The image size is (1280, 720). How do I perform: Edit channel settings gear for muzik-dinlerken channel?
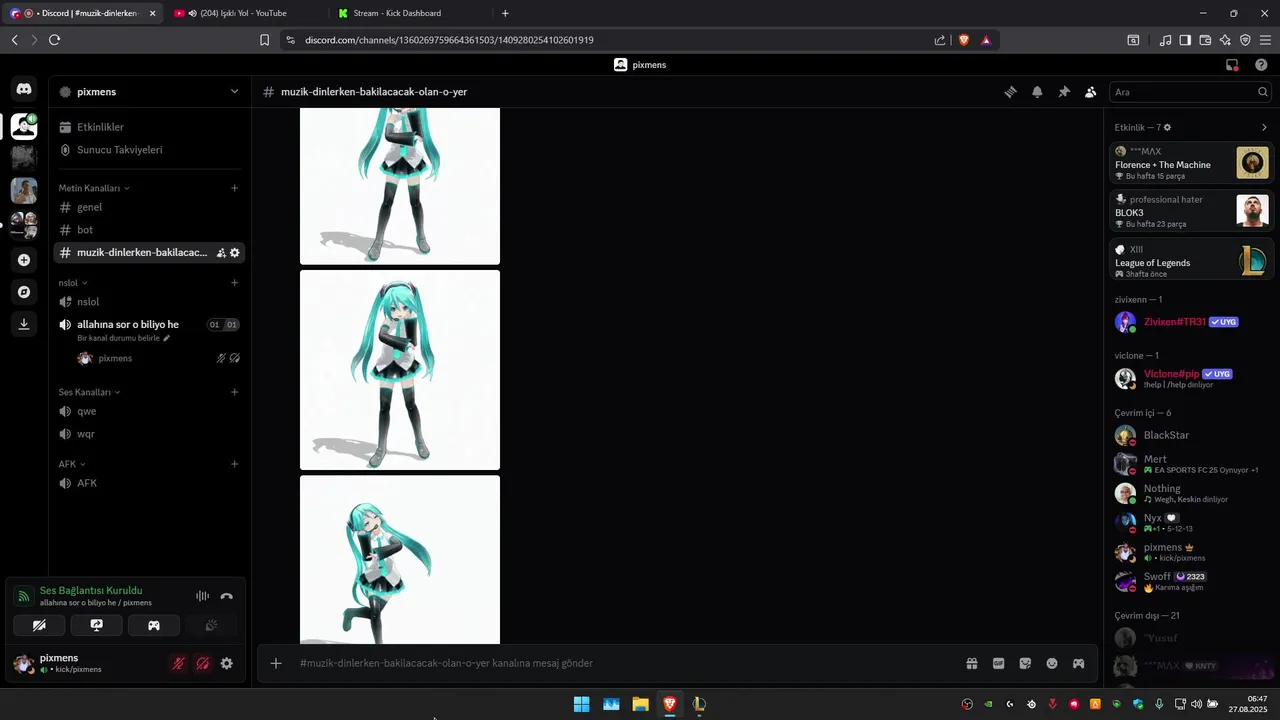tap(235, 253)
